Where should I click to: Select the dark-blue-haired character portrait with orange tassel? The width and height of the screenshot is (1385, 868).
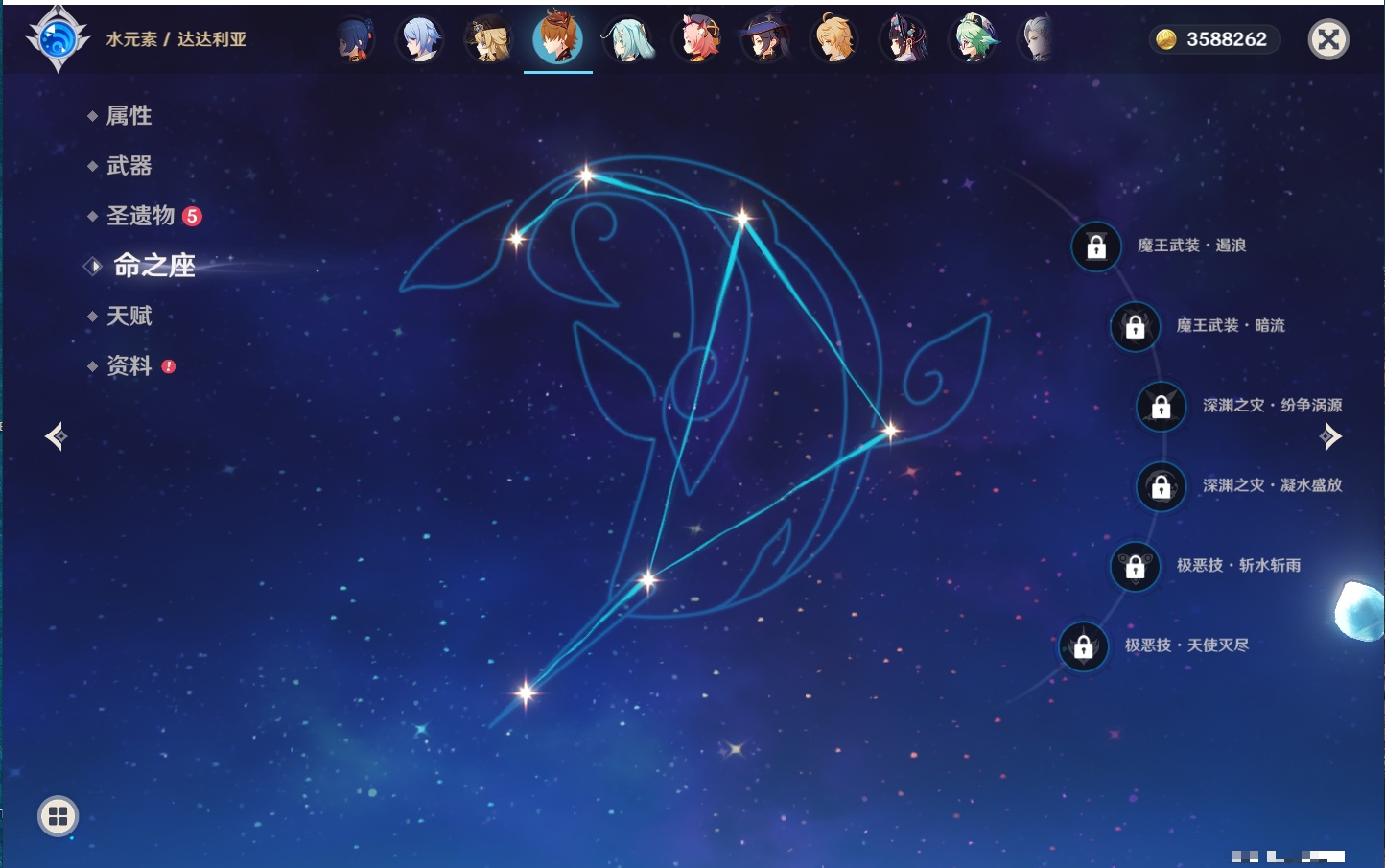tap(354, 39)
